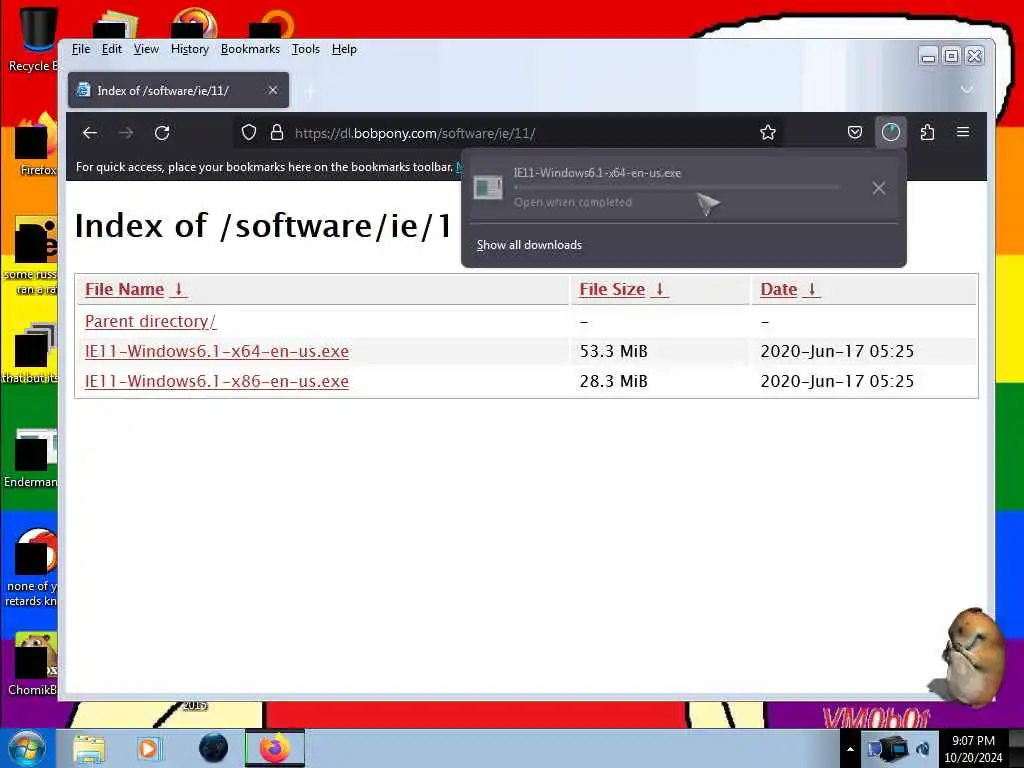Open the Extensions puzzle-piece icon
This screenshot has height=768, width=1024.
pyautogui.click(x=927, y=133)
